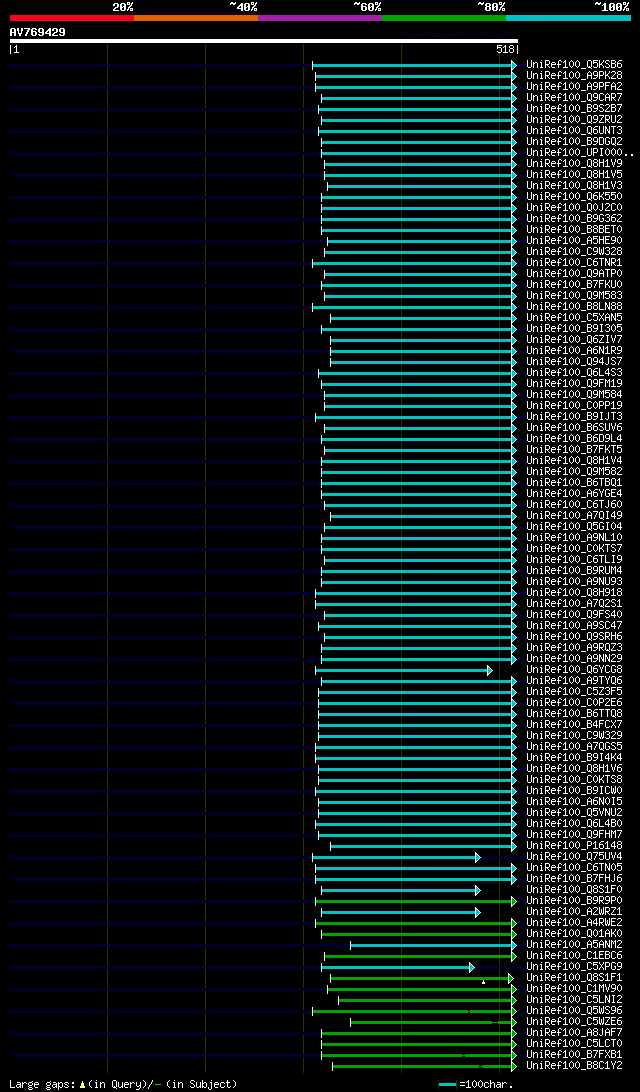Select UniRef100_Q8H1V4 hit
The image size is (640, 1092).
(575, 460)
